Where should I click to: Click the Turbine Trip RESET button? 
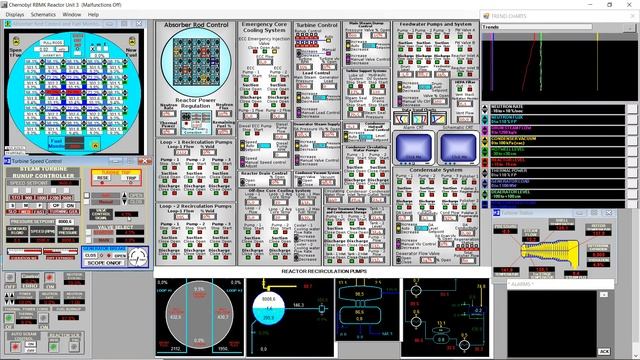pos(103,178)
